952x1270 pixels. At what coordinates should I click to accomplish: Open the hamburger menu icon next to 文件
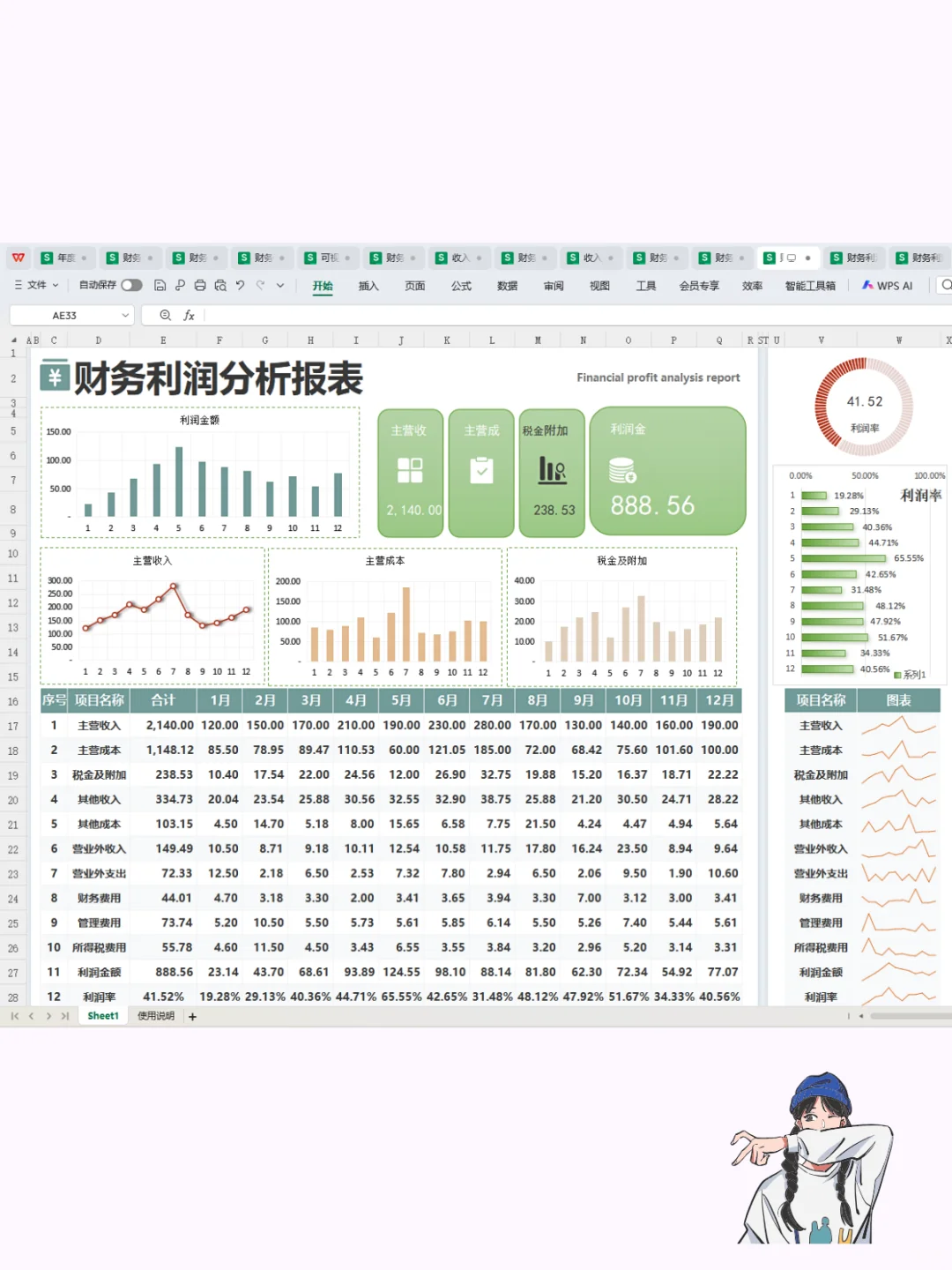[18, 285]
